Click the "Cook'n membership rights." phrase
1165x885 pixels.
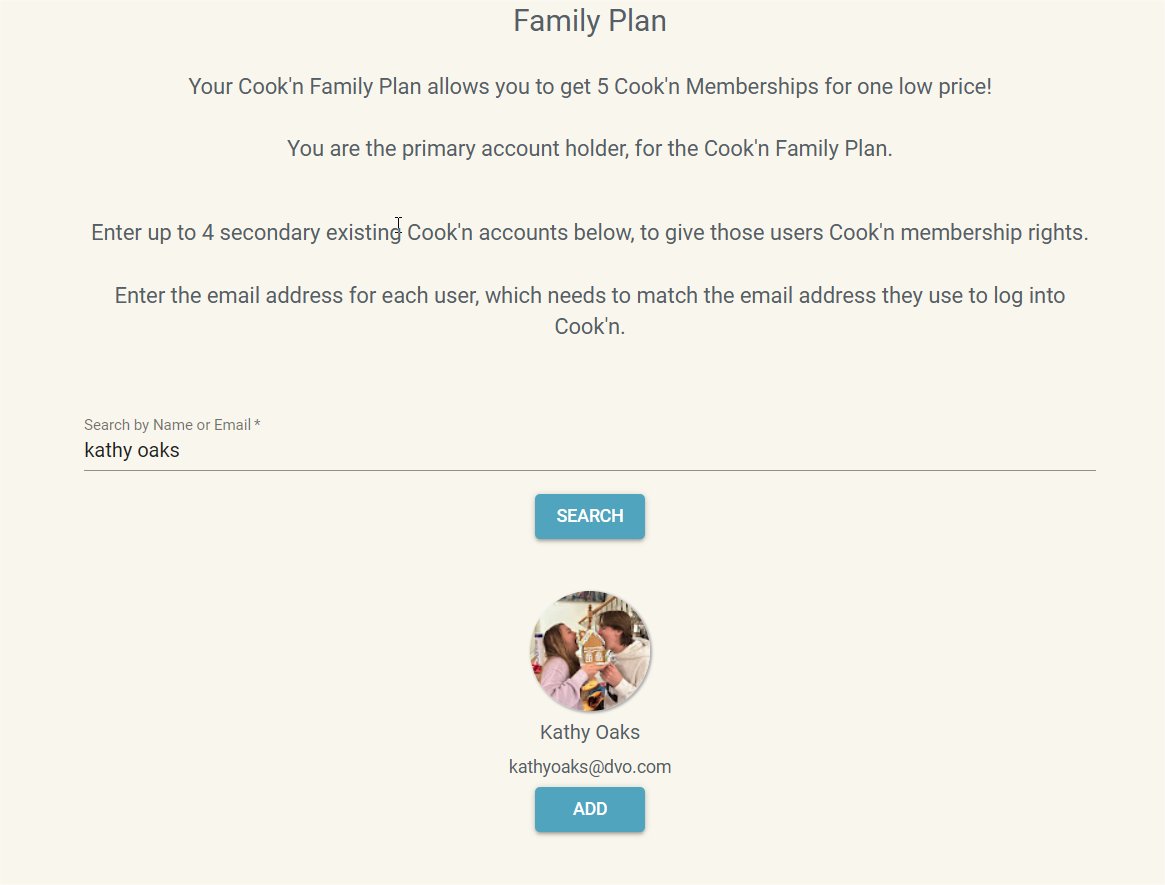click(x=958, y=233)
